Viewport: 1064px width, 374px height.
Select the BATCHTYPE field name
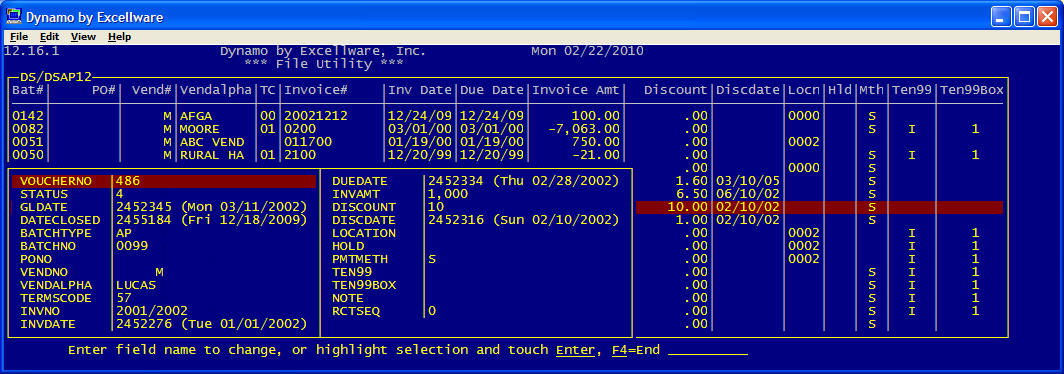click(x=56, y=233)
